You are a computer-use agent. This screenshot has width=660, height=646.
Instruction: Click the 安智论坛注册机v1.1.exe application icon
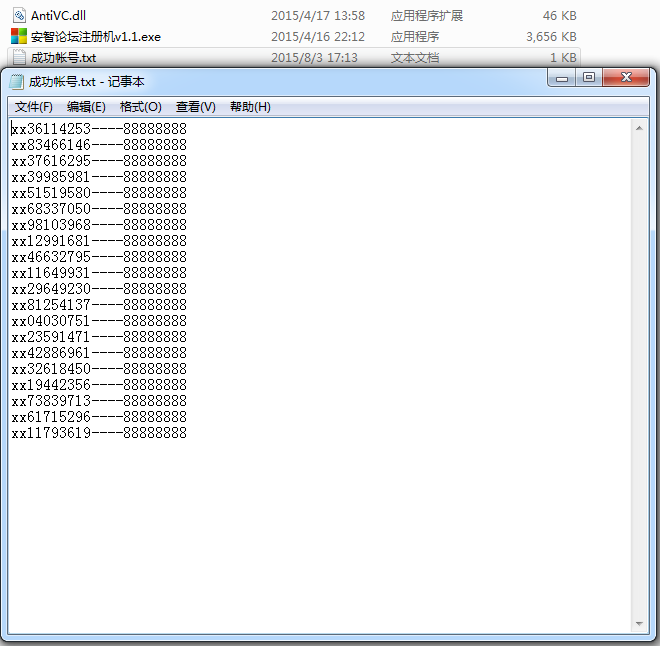[x=19, y=37]
